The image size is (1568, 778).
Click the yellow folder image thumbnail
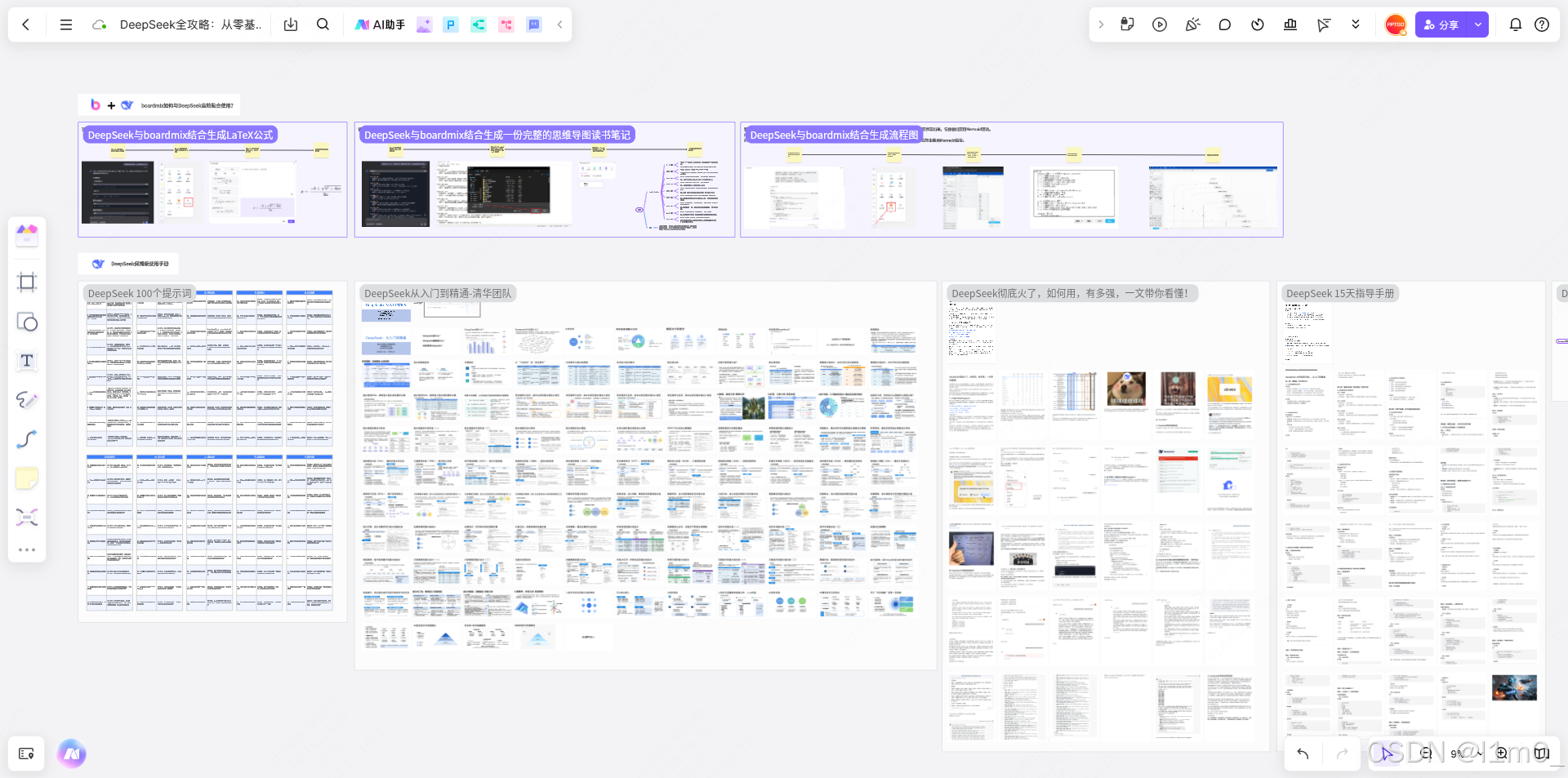point(1229,390)
